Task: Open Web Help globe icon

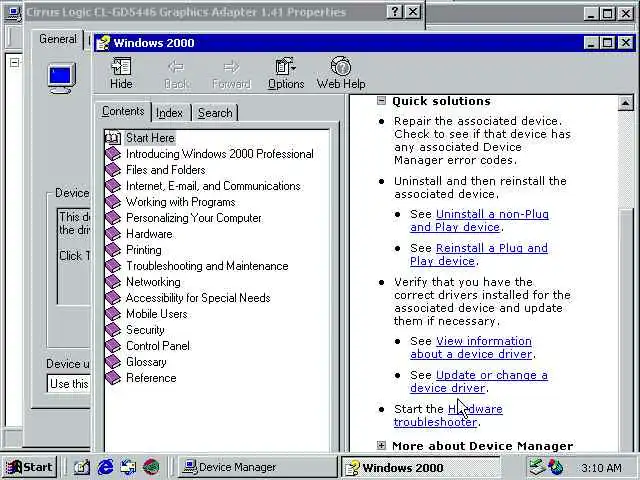Action: [x=341, y=66]
